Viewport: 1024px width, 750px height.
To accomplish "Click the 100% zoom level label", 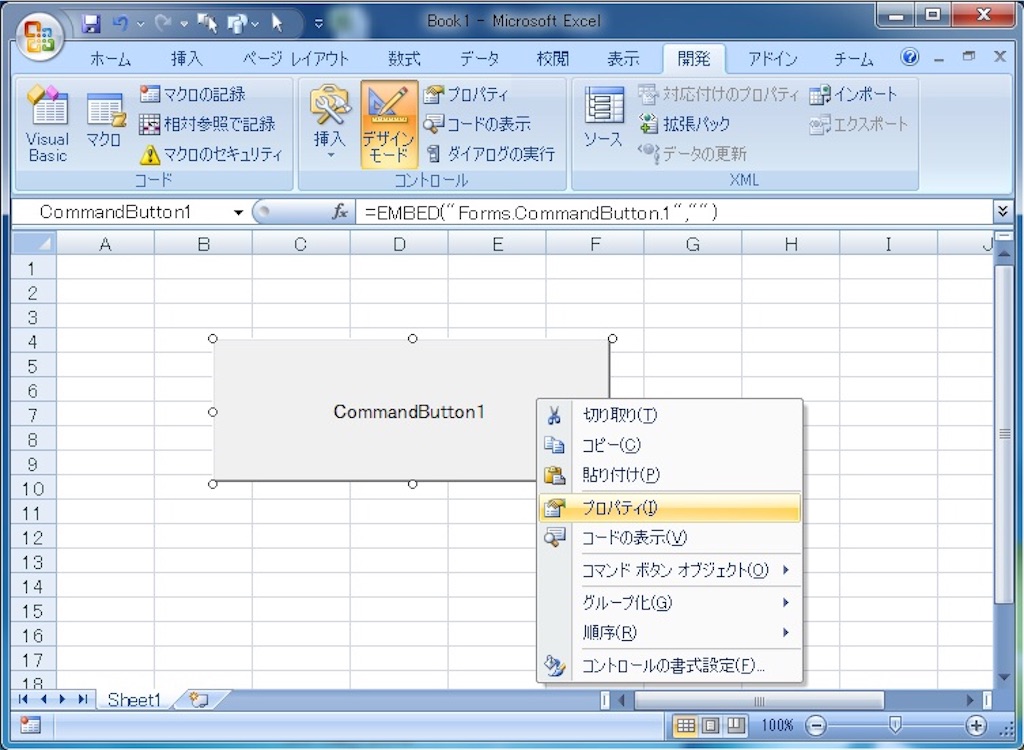I will click(x=777, y=726).
